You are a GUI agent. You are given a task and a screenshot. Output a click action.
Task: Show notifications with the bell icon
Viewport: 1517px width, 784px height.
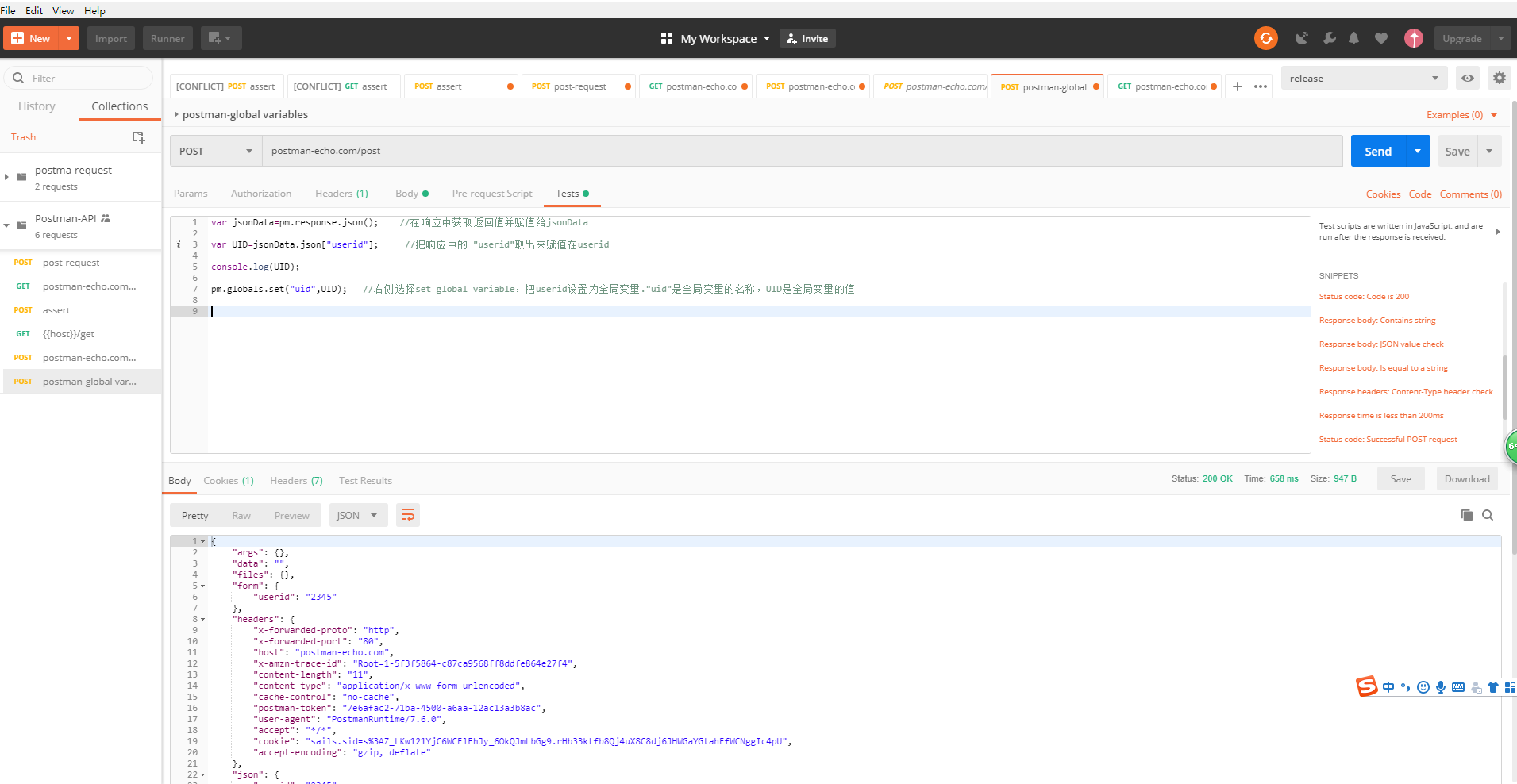click(x=1354, y=38)
